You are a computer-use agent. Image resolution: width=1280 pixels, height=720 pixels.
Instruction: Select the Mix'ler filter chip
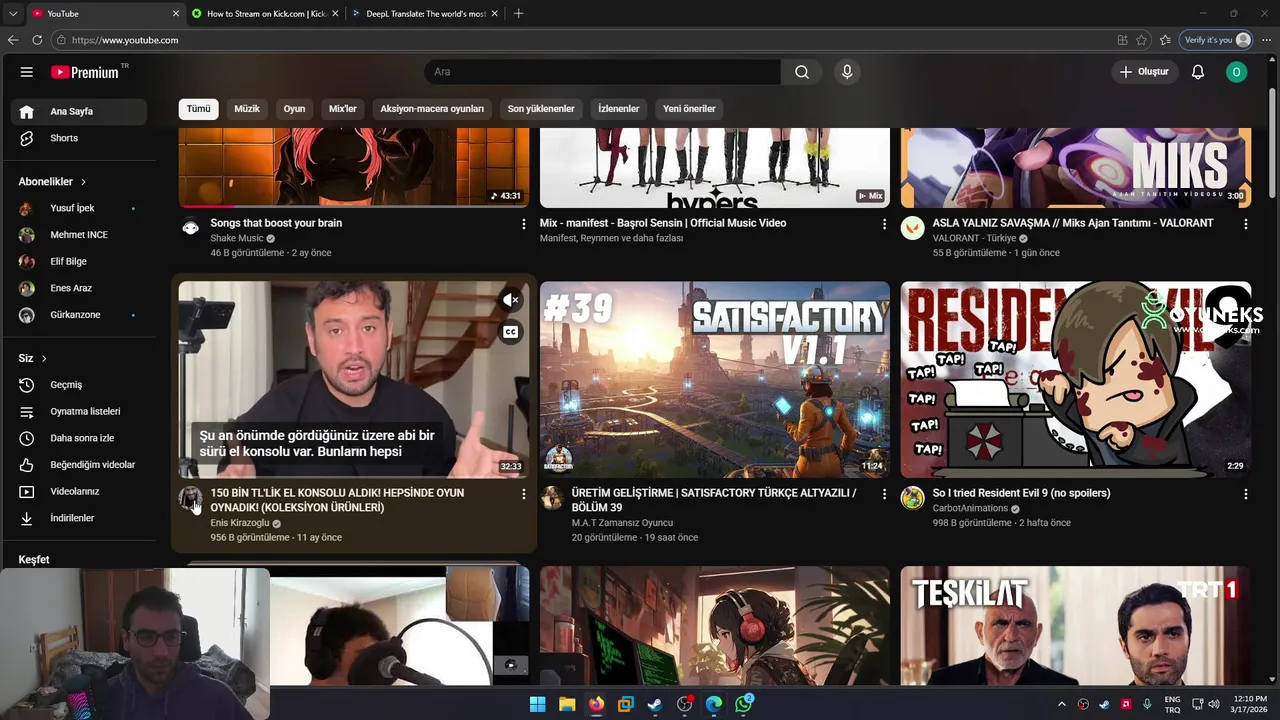coord(343,109)
